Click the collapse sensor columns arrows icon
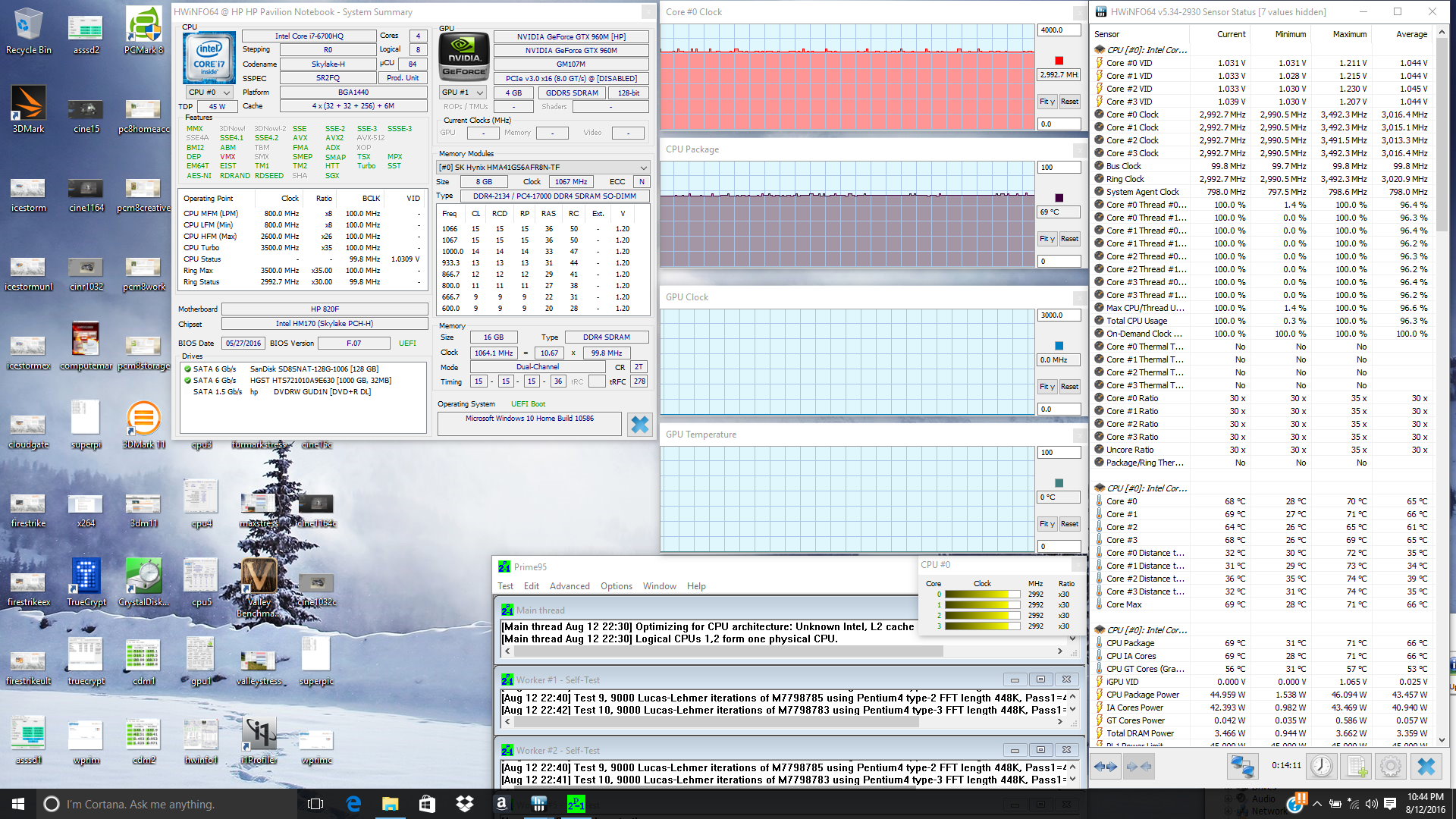1456x819 pixels. pyautogui.click(x=1139, y=766)
